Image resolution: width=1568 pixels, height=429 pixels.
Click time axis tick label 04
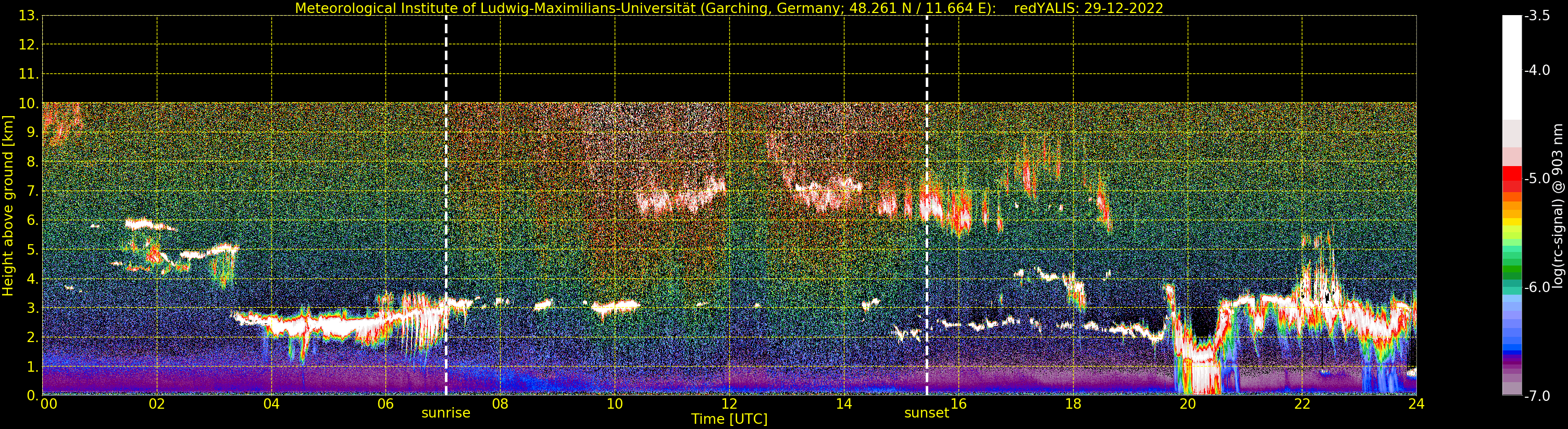271,404
